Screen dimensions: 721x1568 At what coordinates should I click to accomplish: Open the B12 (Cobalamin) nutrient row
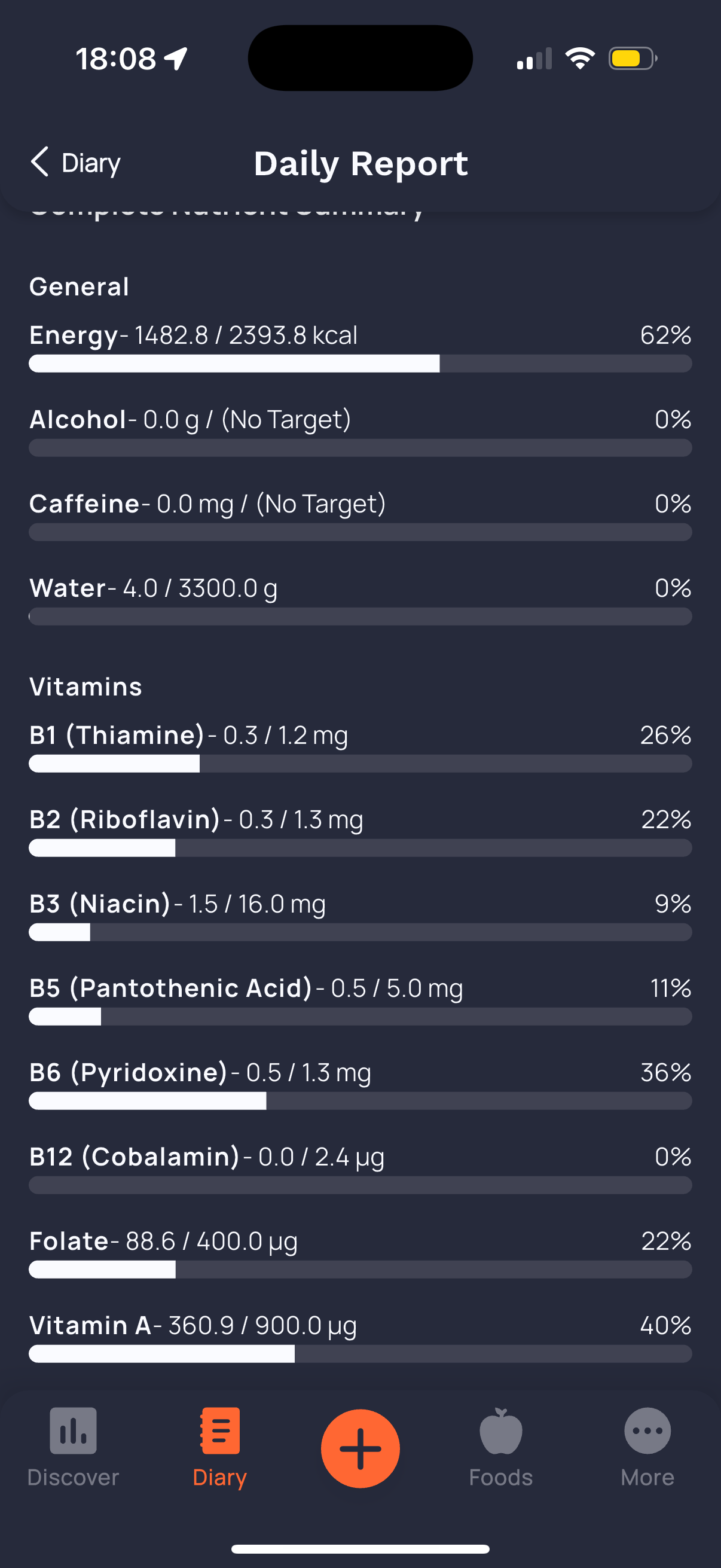click(x=360, y=1167)
